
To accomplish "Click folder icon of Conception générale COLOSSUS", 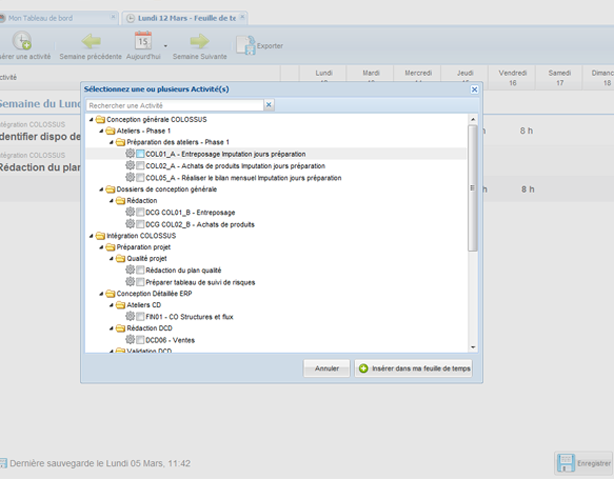I will [101, 119].
